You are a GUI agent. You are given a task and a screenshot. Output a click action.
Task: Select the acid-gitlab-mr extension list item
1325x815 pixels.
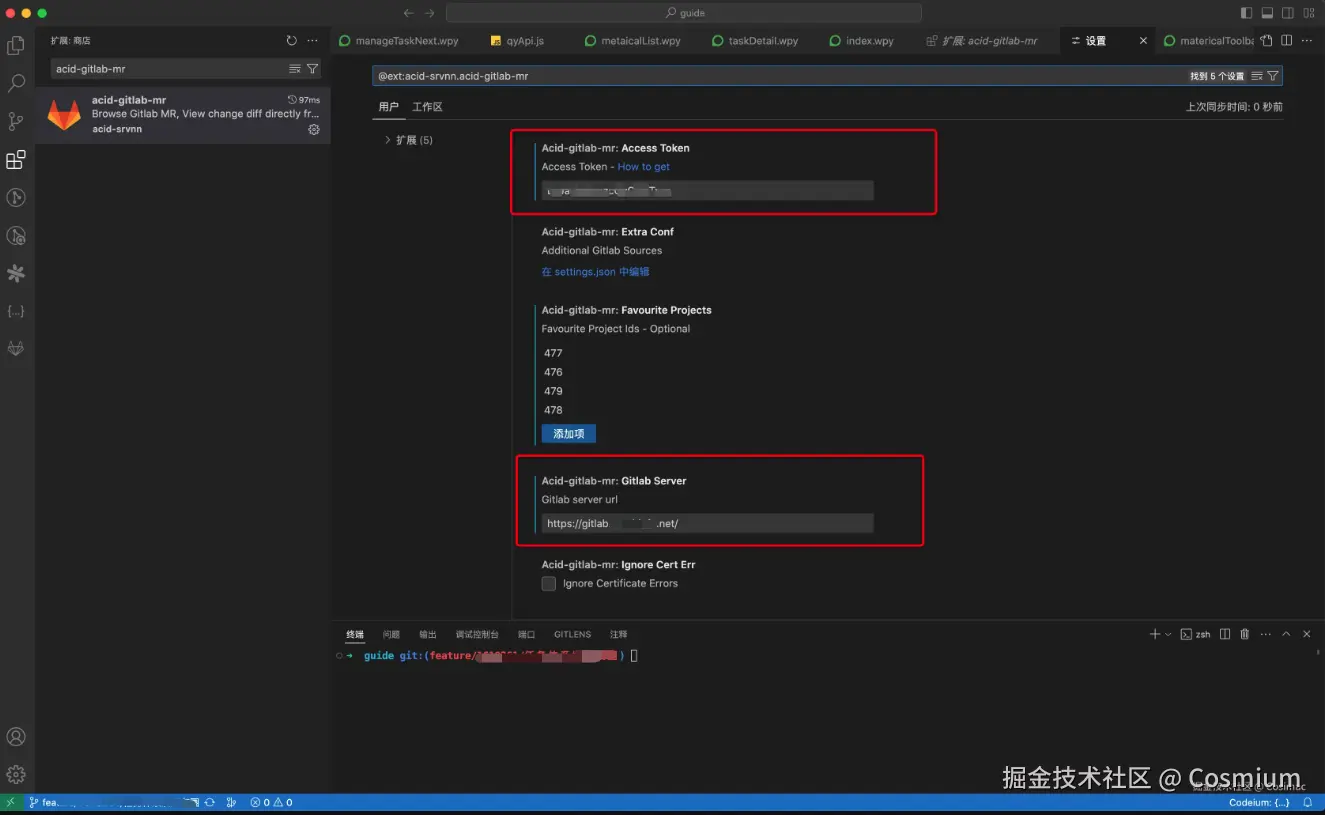(183, 115)
